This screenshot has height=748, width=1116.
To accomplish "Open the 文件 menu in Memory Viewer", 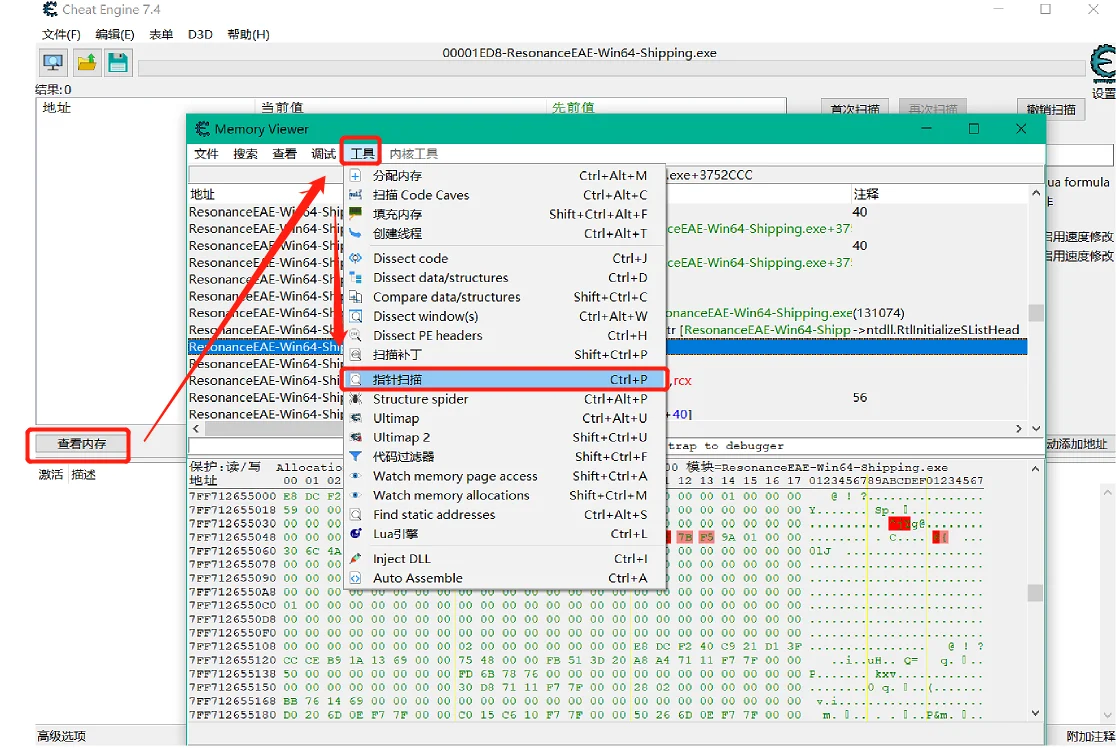I will pyautogui.click(x=206, y=154).
